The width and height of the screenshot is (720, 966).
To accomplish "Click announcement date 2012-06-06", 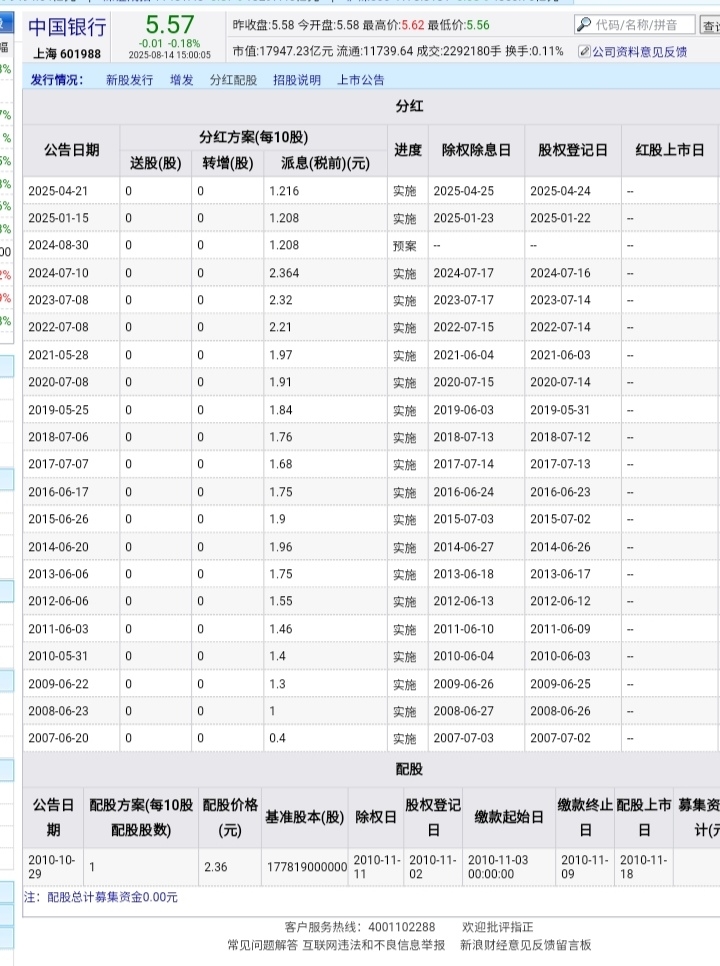I will point(58,601).
